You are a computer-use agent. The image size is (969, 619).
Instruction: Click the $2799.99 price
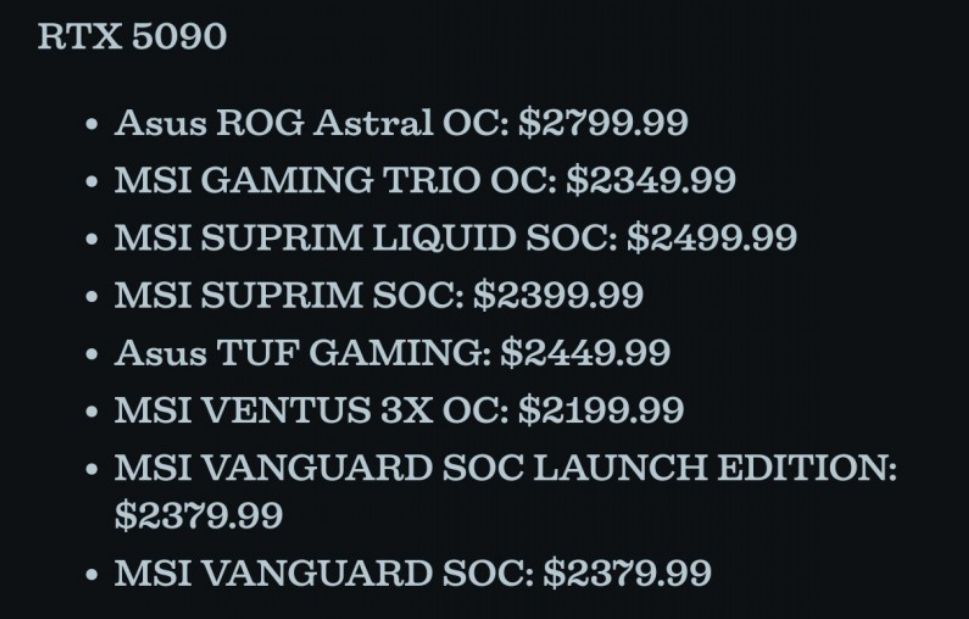pos(603,123)
